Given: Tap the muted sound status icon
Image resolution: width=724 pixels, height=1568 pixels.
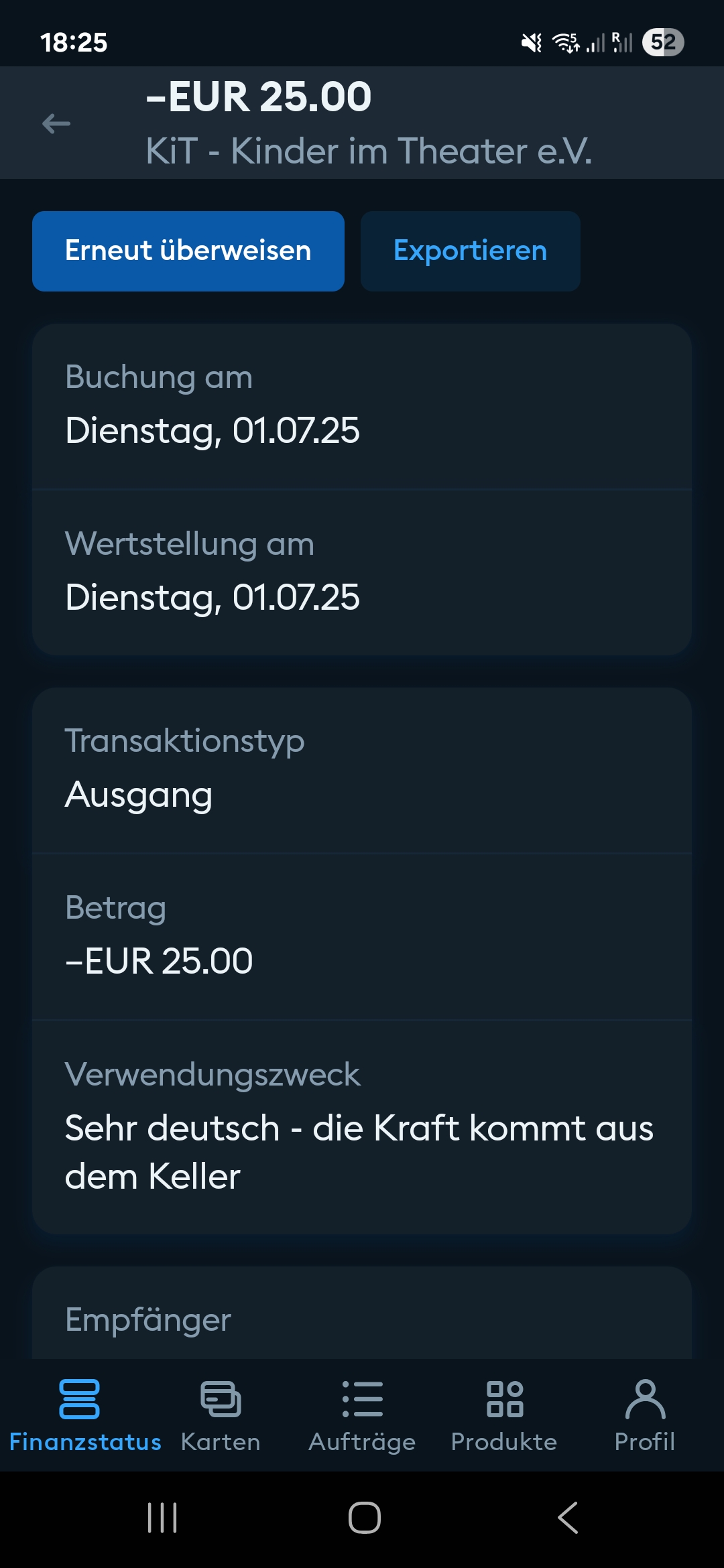Looking at the screenshot, I should 532,43.
